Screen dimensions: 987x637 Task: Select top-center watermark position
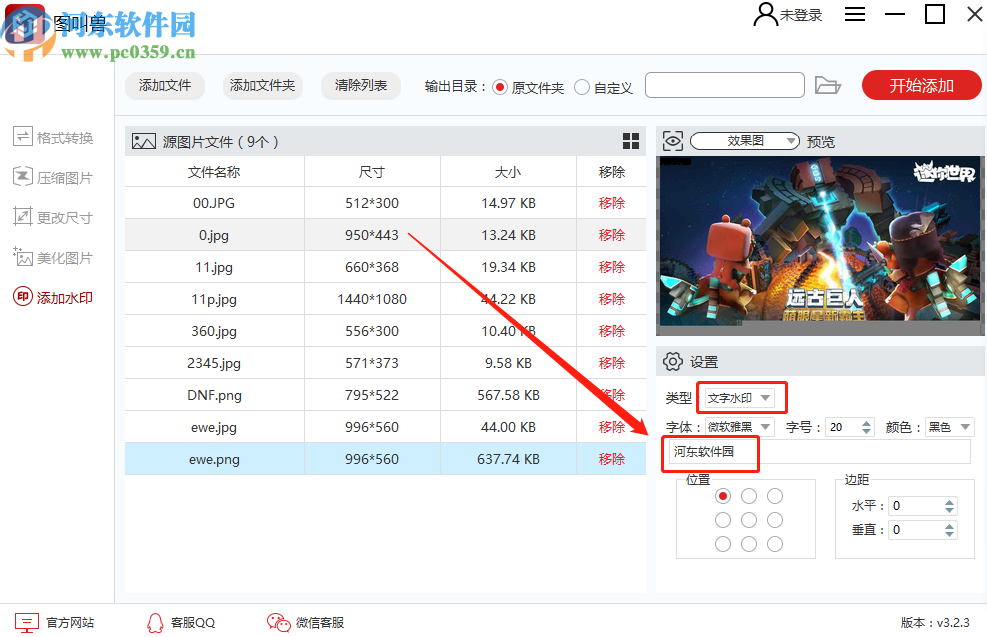click(x=749, y=496)
